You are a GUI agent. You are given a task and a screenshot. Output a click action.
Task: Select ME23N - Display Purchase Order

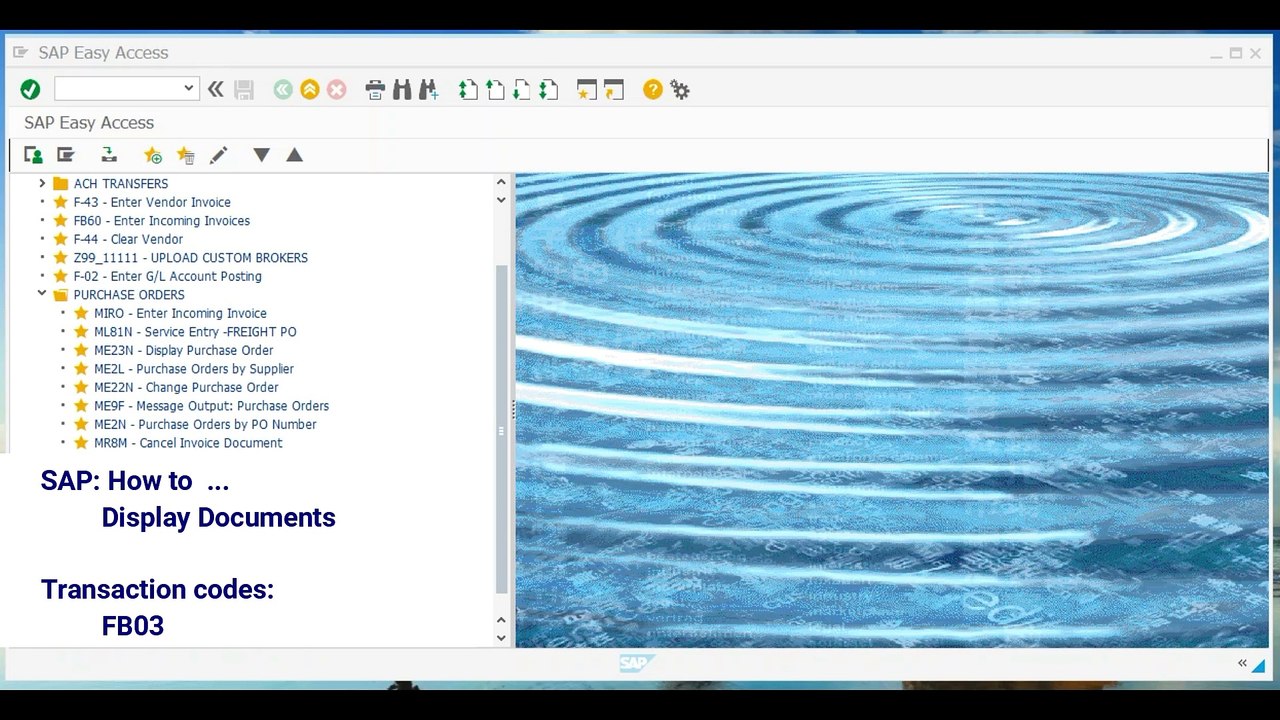click(x=184, y=350)
